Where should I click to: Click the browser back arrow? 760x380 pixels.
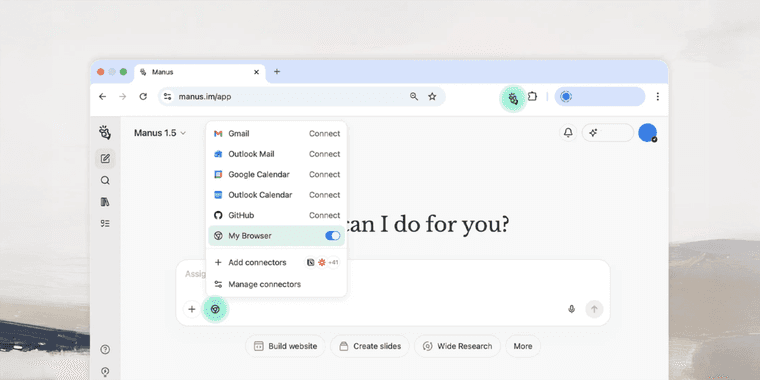tap(102, 96)
